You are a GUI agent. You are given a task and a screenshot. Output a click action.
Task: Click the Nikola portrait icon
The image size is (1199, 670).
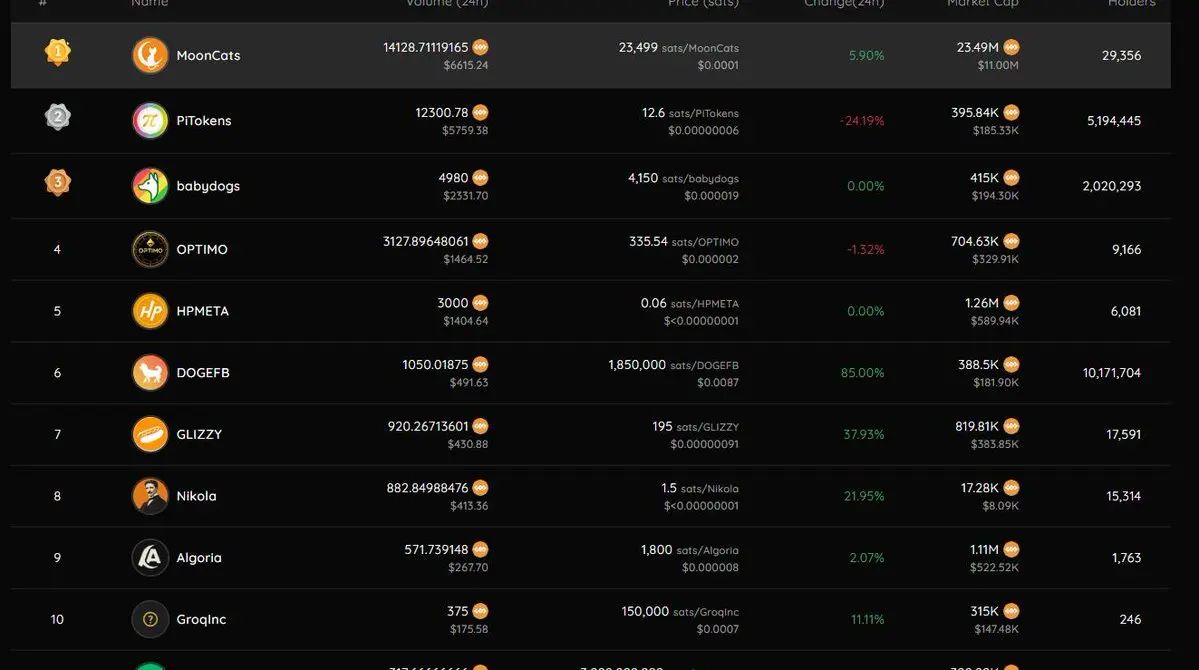click(150, 496)
